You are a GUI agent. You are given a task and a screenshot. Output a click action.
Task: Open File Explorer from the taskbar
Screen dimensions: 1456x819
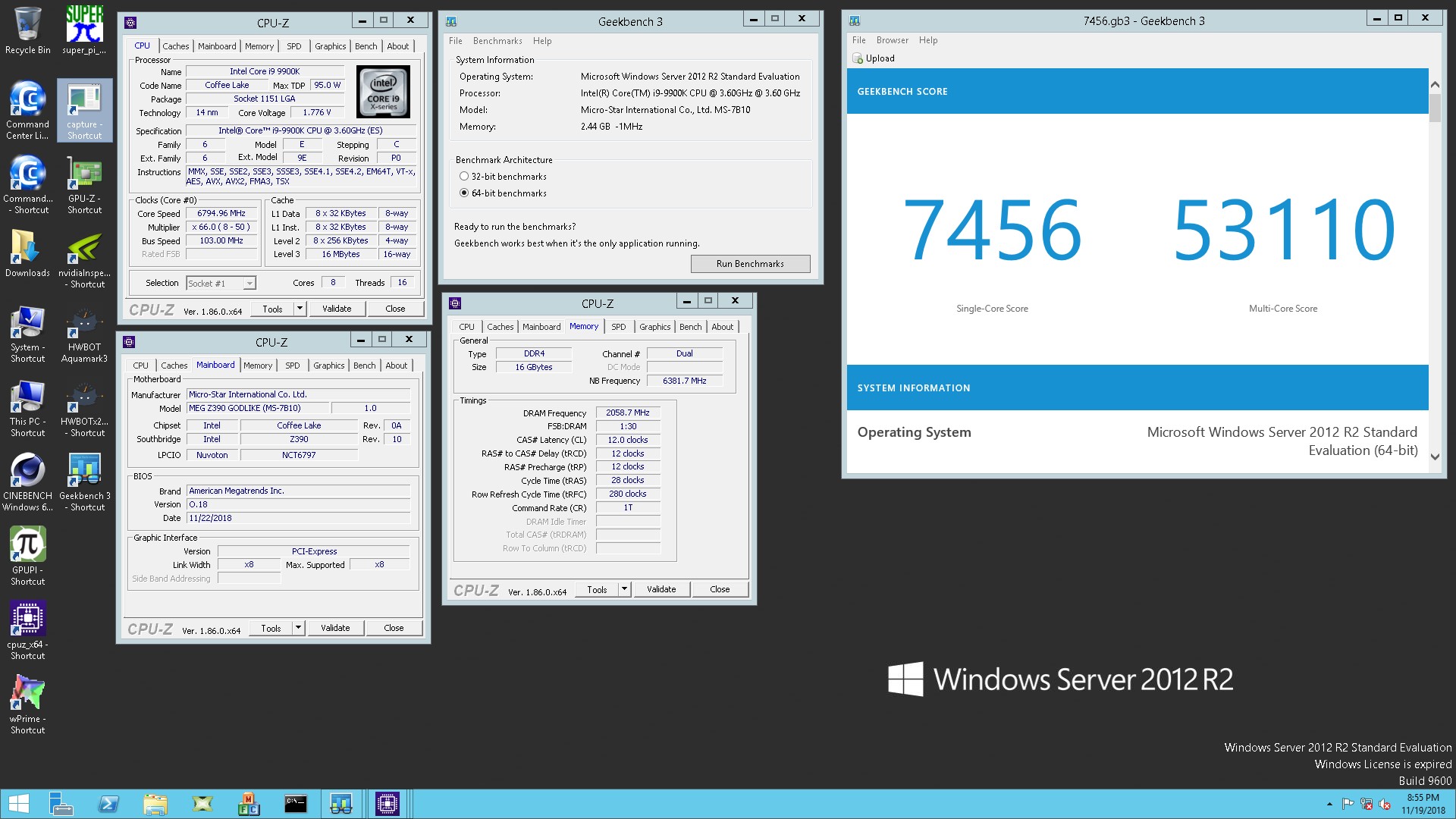click(x=155, y=804)
